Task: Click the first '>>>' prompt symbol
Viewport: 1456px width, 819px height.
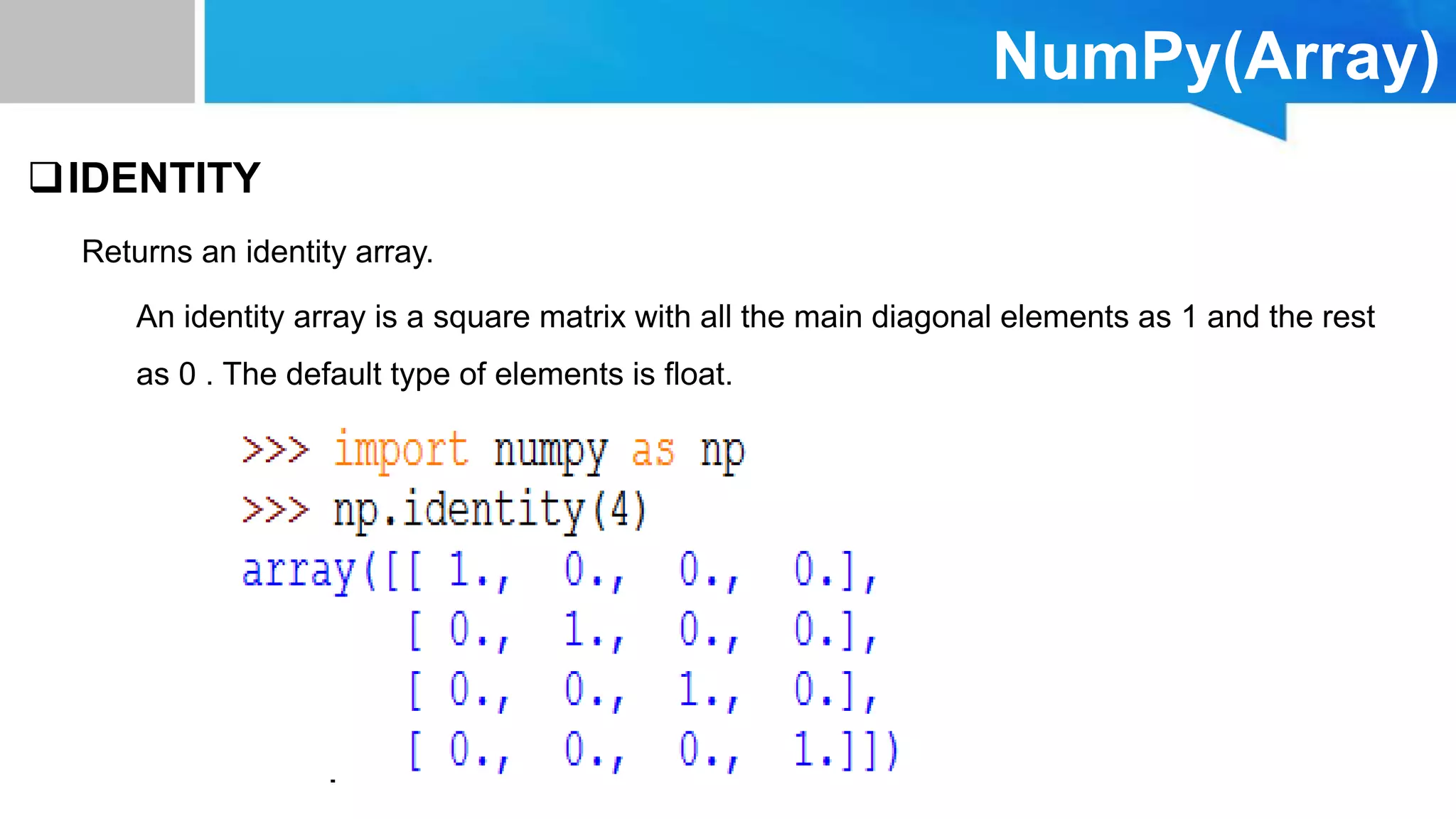Action: (275, 451)
